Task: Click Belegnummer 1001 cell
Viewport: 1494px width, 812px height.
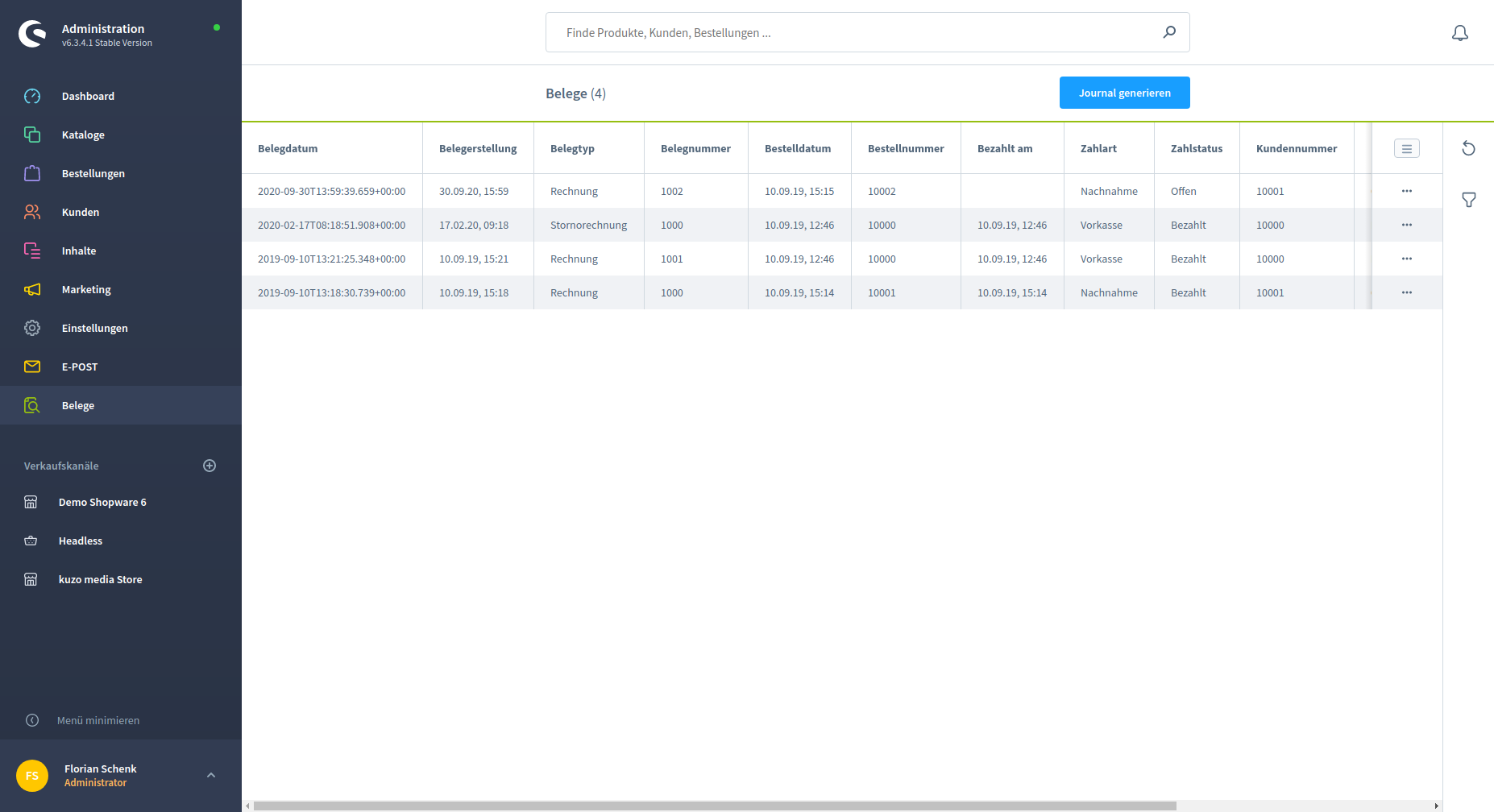Action: tap(696, 259)
